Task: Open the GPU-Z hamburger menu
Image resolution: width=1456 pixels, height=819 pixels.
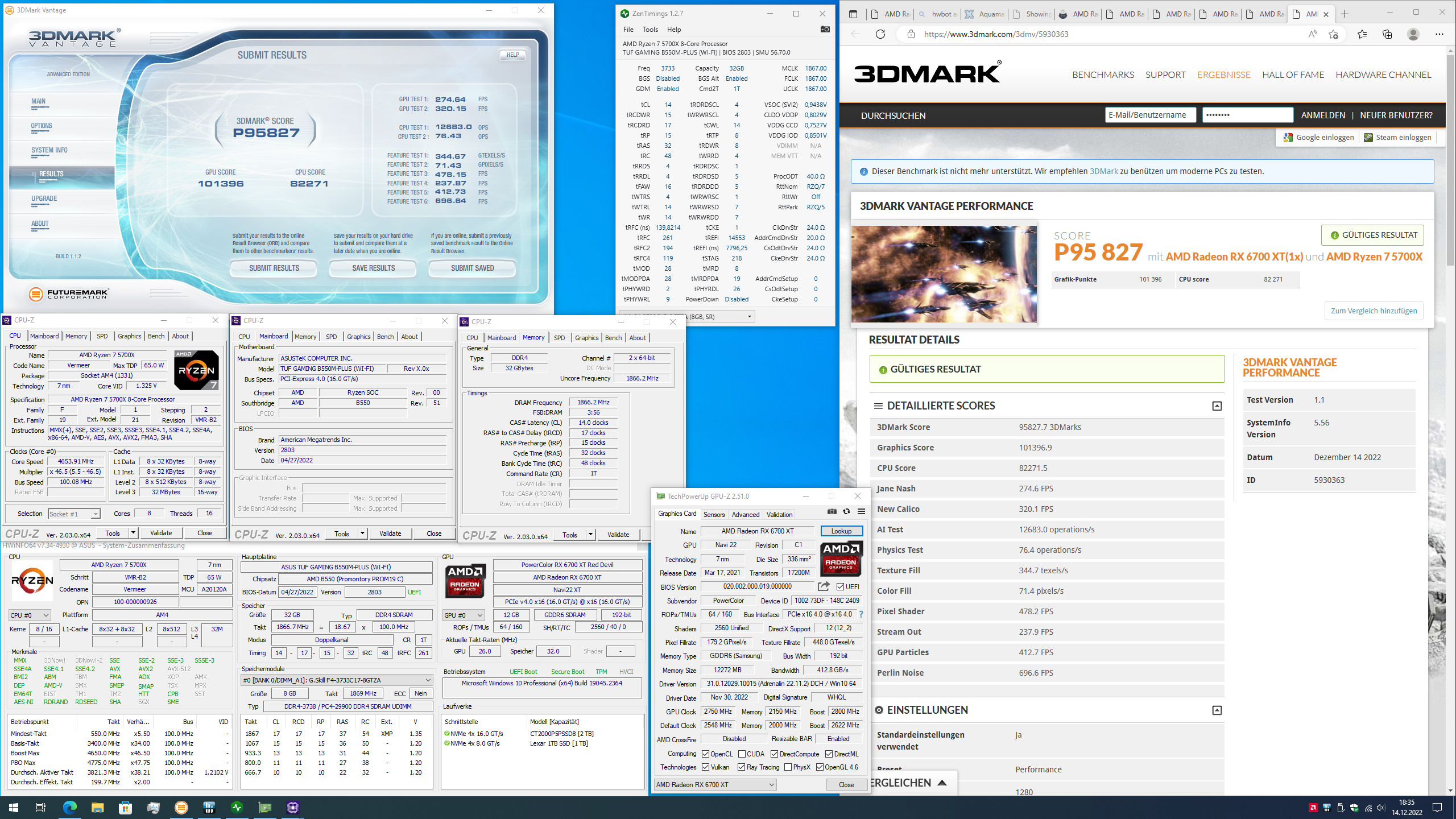Action: [x=861, y=511]
